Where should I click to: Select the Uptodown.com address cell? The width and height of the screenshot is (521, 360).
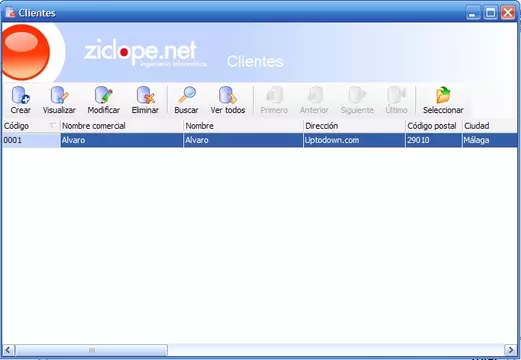coord(354,140)
